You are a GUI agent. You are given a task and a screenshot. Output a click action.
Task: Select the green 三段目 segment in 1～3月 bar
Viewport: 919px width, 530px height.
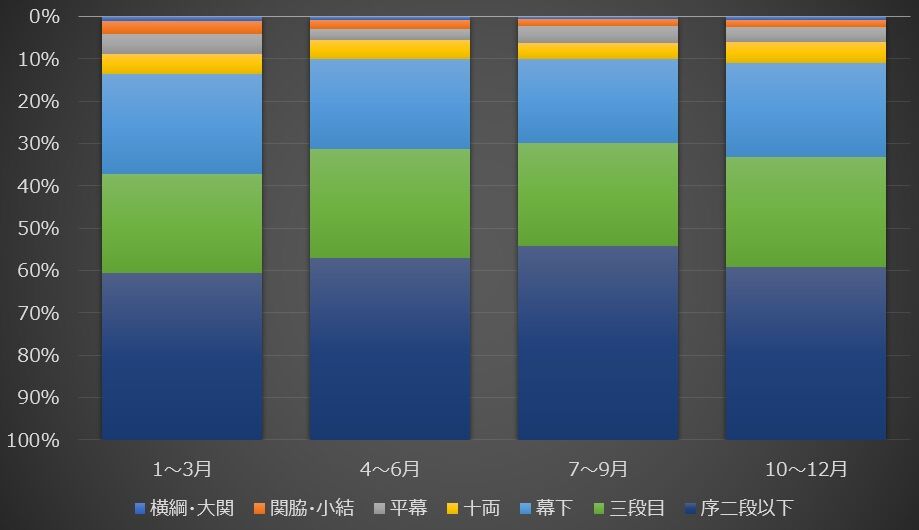(182, 223)
